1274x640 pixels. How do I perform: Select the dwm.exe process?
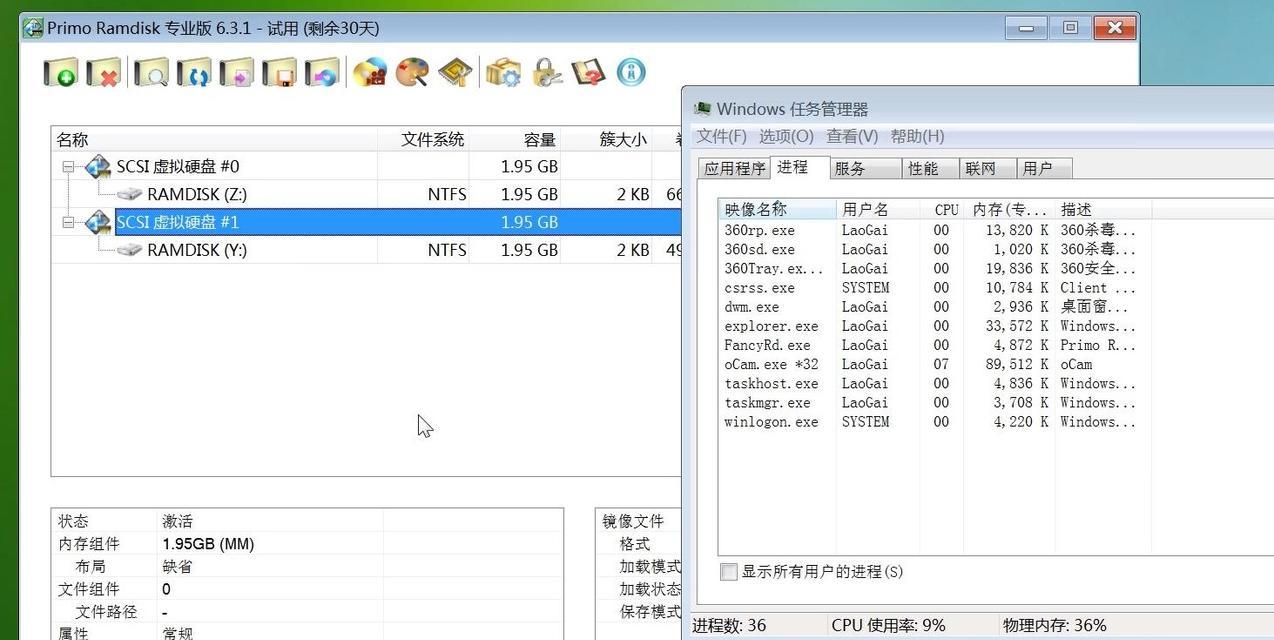pos(934,307)
